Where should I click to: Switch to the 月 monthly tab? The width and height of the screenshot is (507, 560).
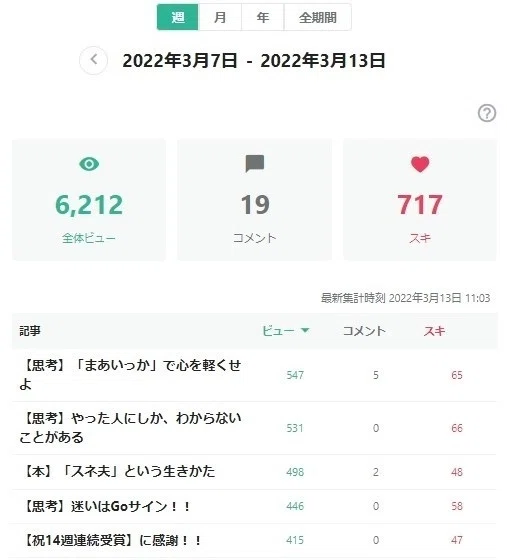point(220,17)
